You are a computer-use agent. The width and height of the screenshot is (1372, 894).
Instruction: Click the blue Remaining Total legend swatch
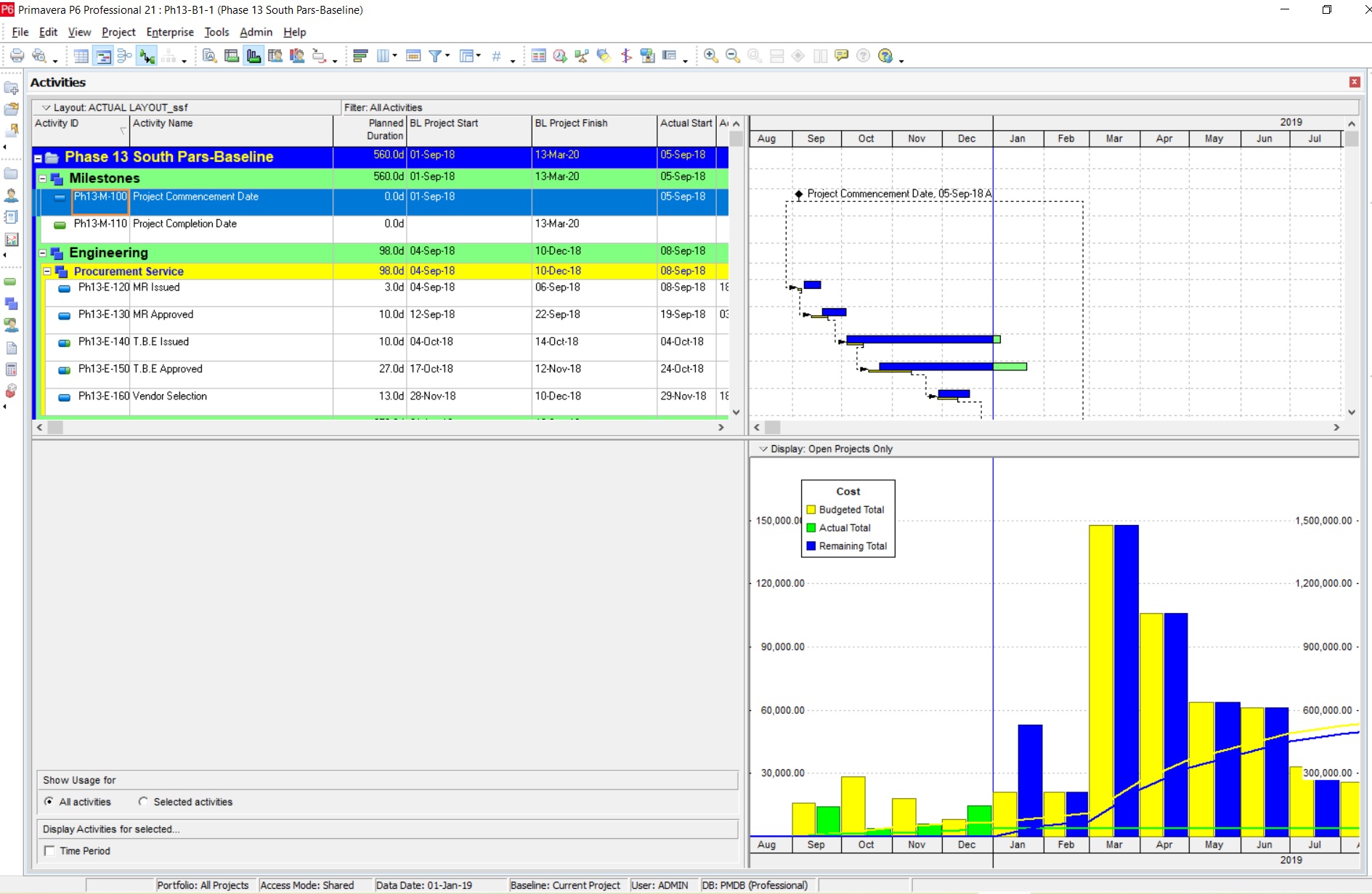(811, 546)
